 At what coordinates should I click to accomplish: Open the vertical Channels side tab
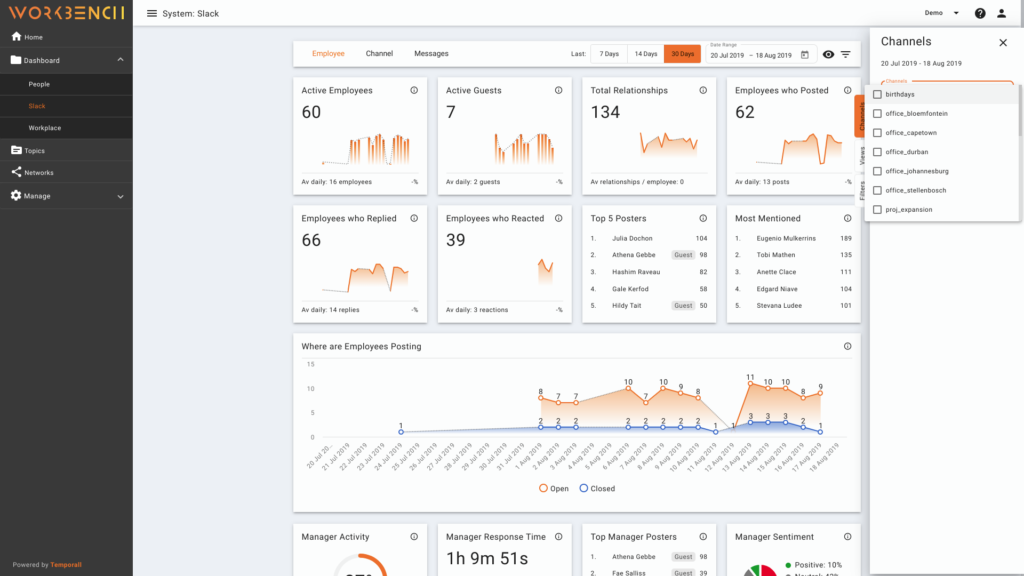click(861, 116)
